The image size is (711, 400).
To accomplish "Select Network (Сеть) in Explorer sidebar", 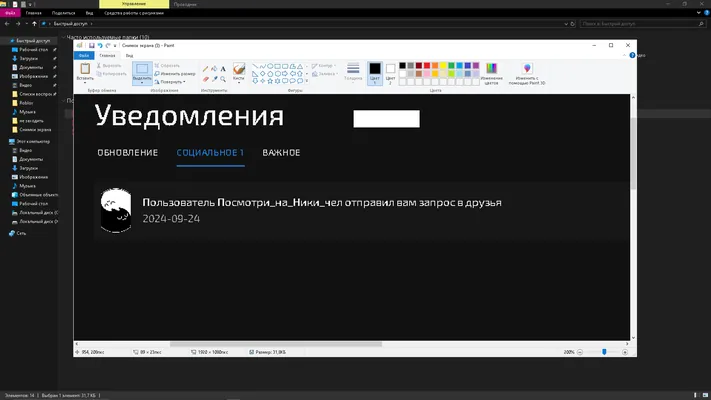I will coord(21,233).
